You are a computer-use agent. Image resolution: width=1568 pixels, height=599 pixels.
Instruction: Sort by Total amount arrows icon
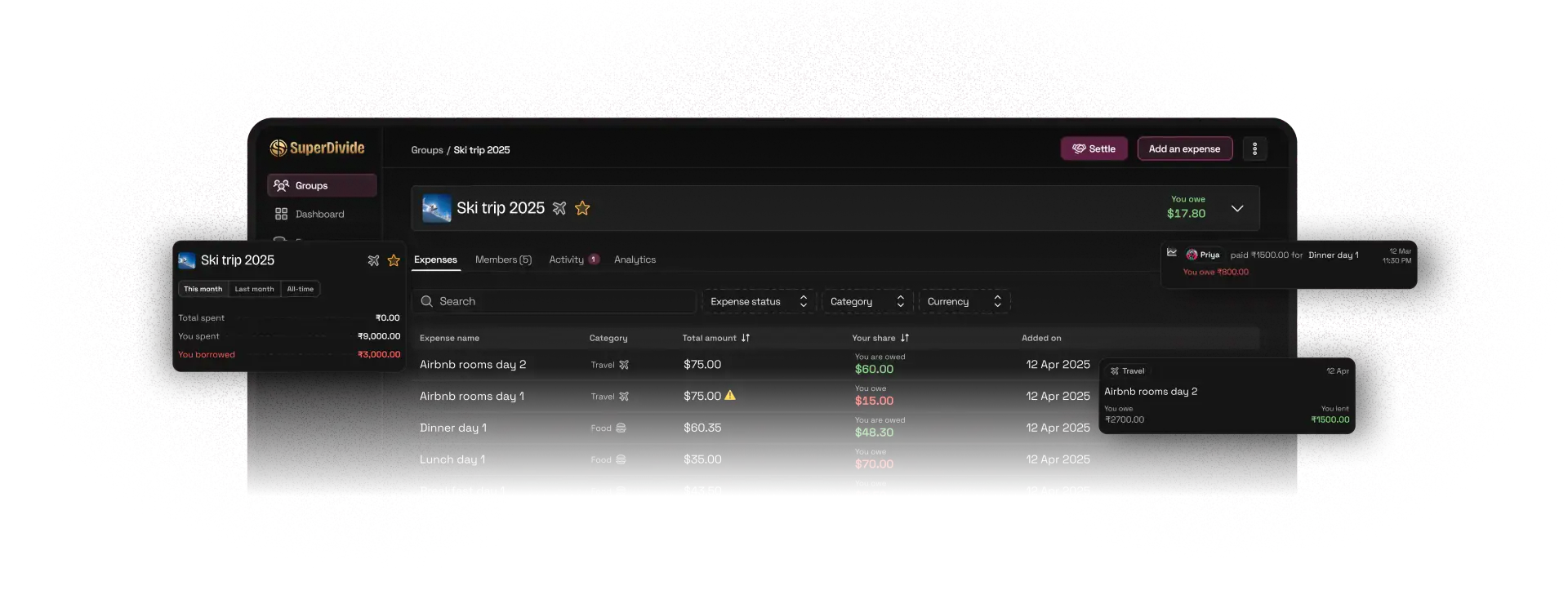pyautogui.click(x=746, y=338)
